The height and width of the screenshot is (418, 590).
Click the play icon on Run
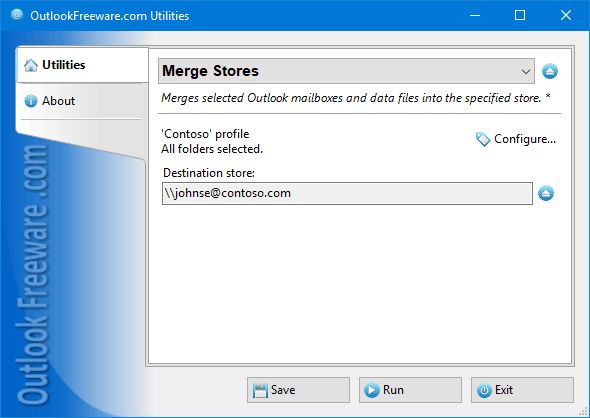click(372, 390)
